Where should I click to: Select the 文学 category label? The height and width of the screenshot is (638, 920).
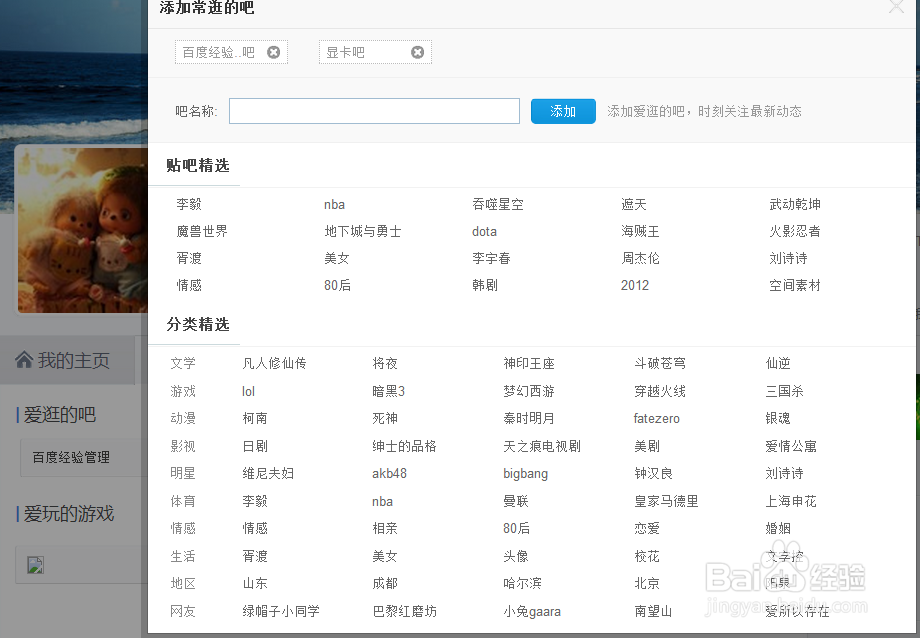(x=183, y=363)
